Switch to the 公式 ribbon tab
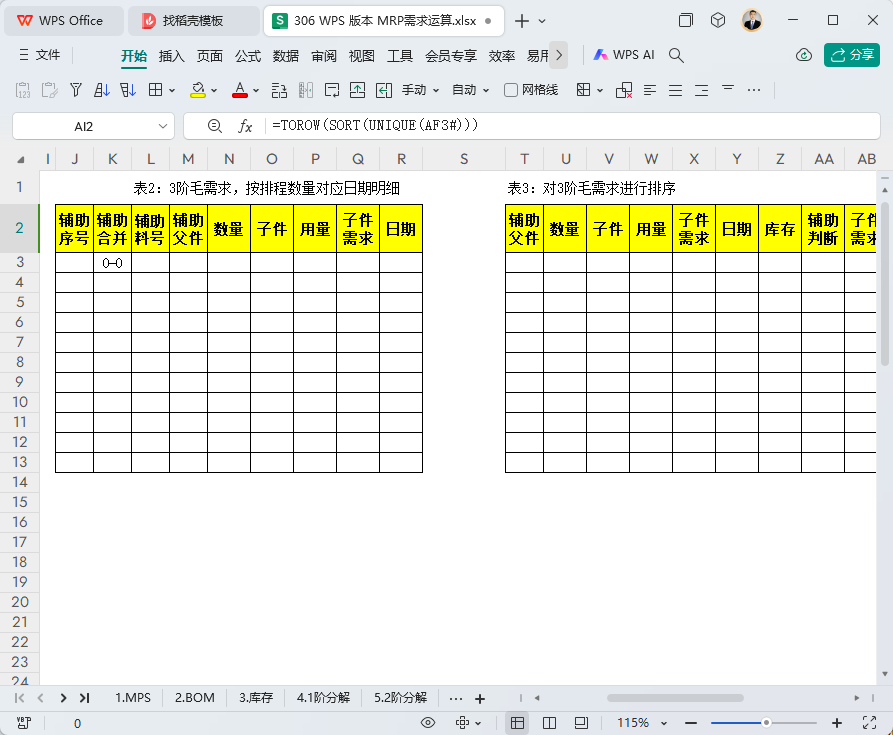Screen dimensions: 893x735 [248, 56]
